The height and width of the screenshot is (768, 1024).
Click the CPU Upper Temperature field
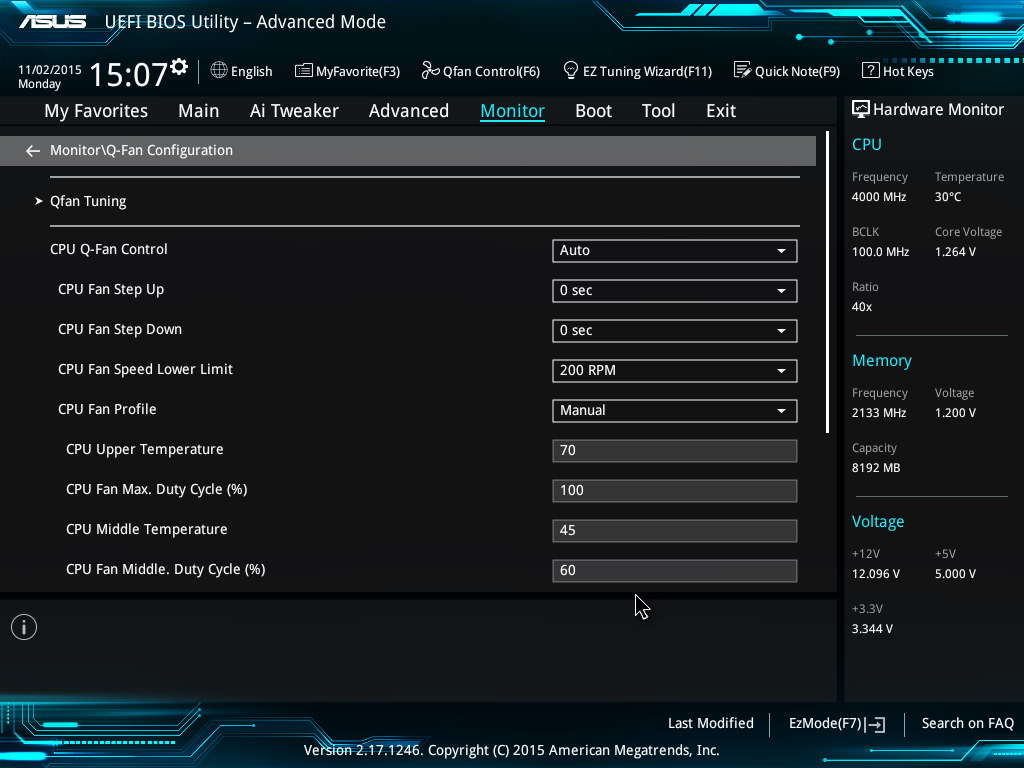pos(674,450)
